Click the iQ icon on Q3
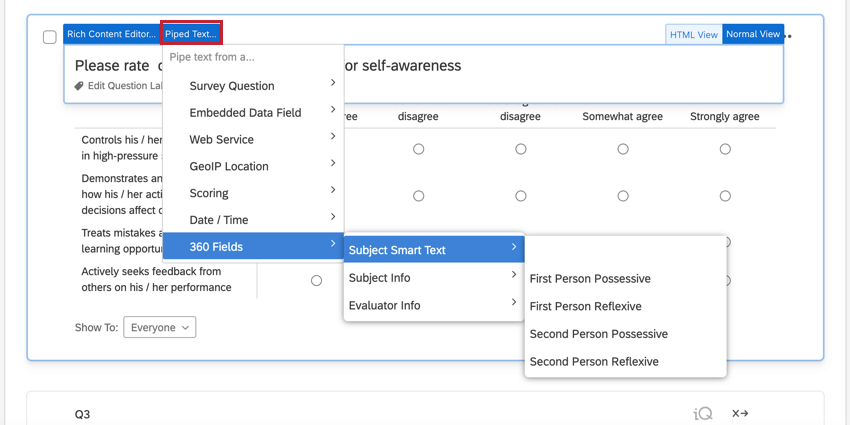850x425 pixels. point(703,413)
